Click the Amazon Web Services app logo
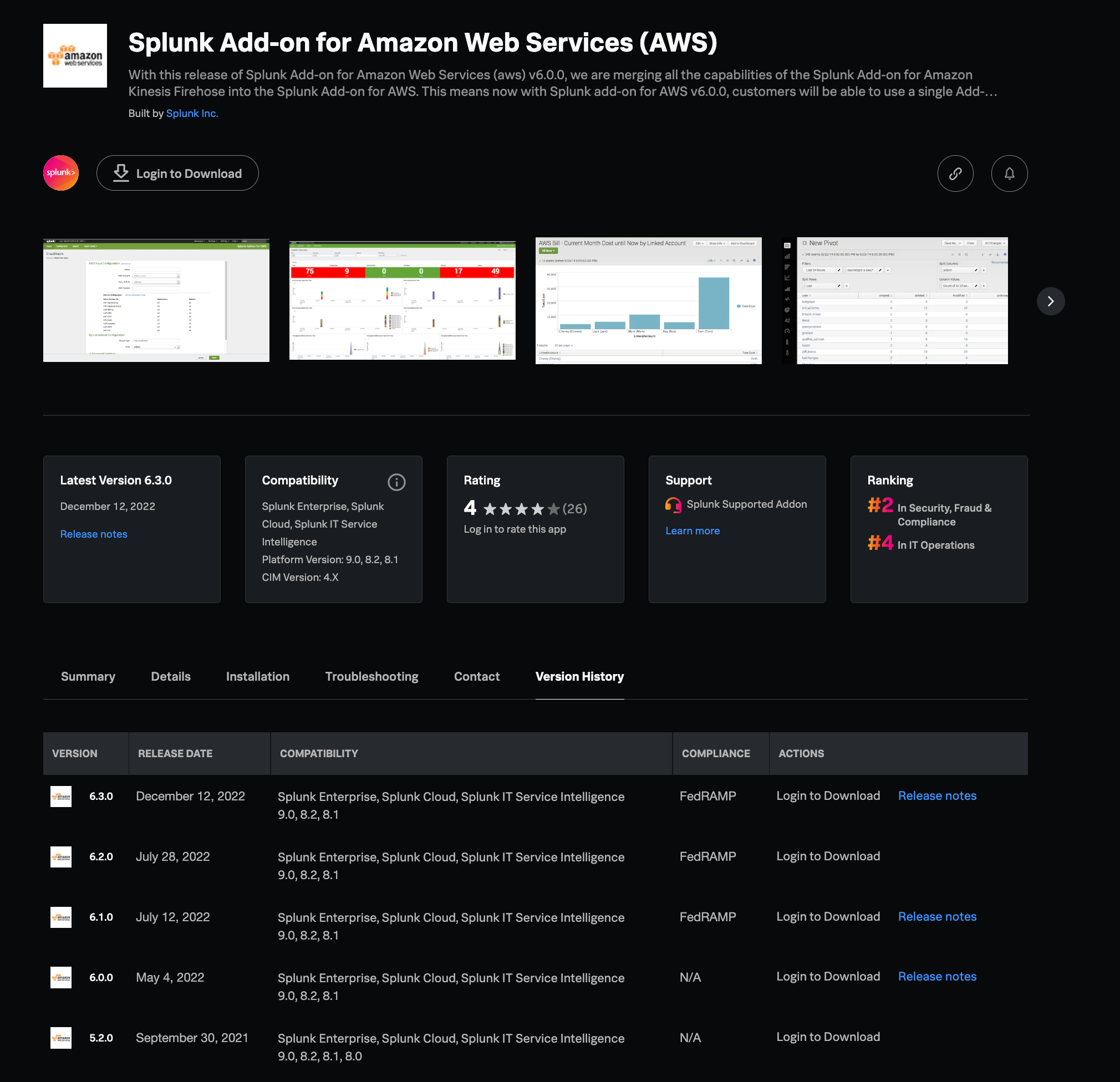This screenshot has width=1120, height=1082. [x=75, y=56]
